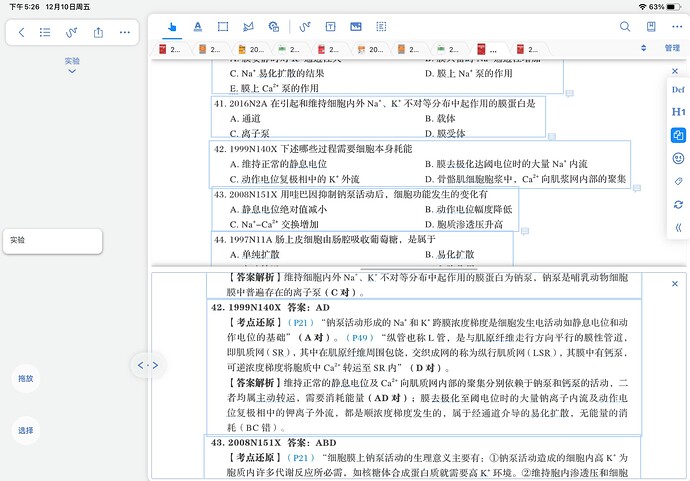The height and width of the screenshot is (481, 690).
Task: Expand the 实验 dropdown chevron at top
Action: 72,71
